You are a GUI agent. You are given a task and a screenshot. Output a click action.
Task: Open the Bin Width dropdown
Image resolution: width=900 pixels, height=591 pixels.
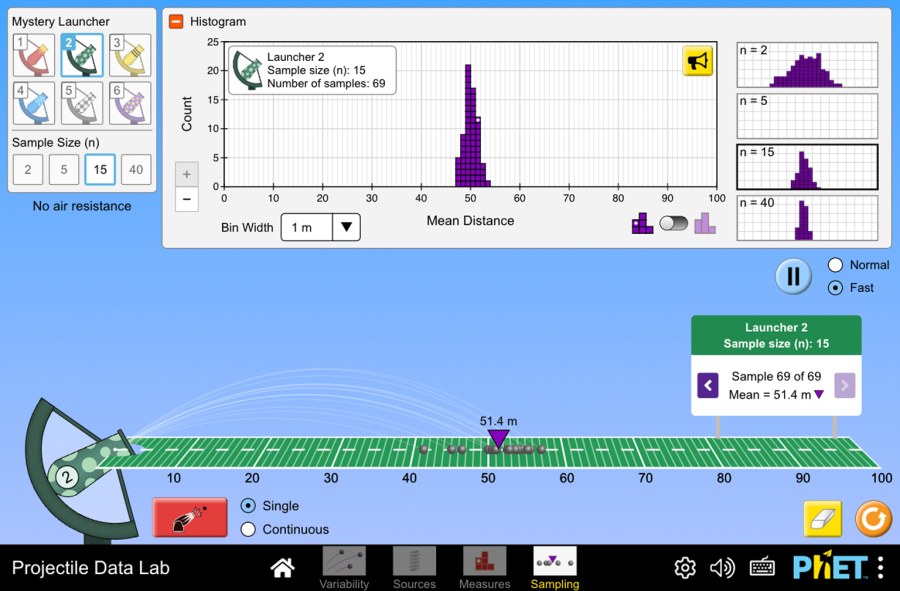[320, 227]
